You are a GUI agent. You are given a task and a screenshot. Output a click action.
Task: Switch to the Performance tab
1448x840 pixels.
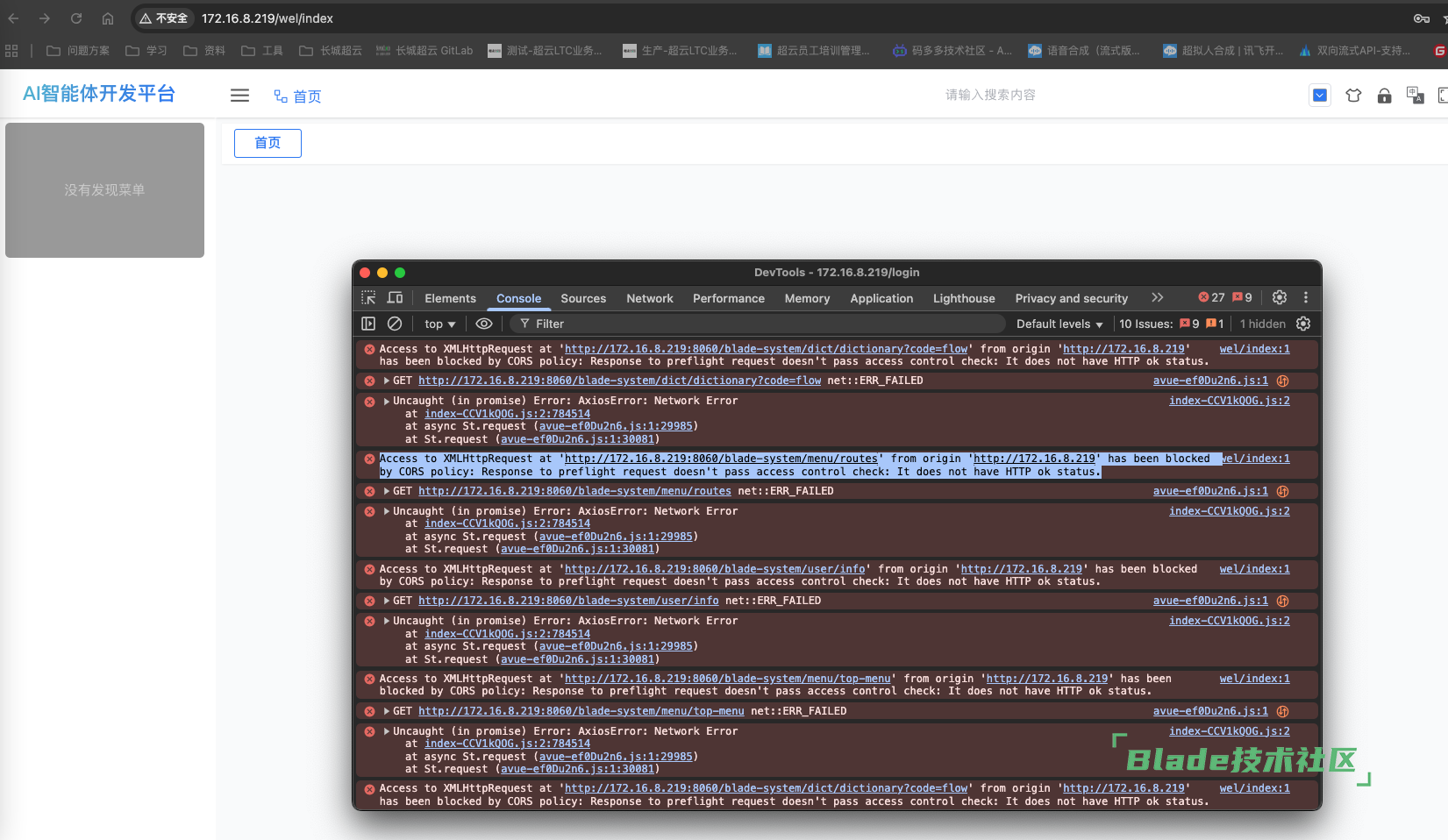(729, 298)
